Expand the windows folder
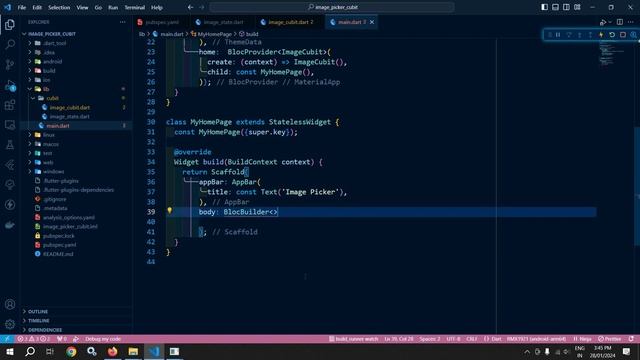This screenshot has height=360, width=640. [x=76, y=171]
